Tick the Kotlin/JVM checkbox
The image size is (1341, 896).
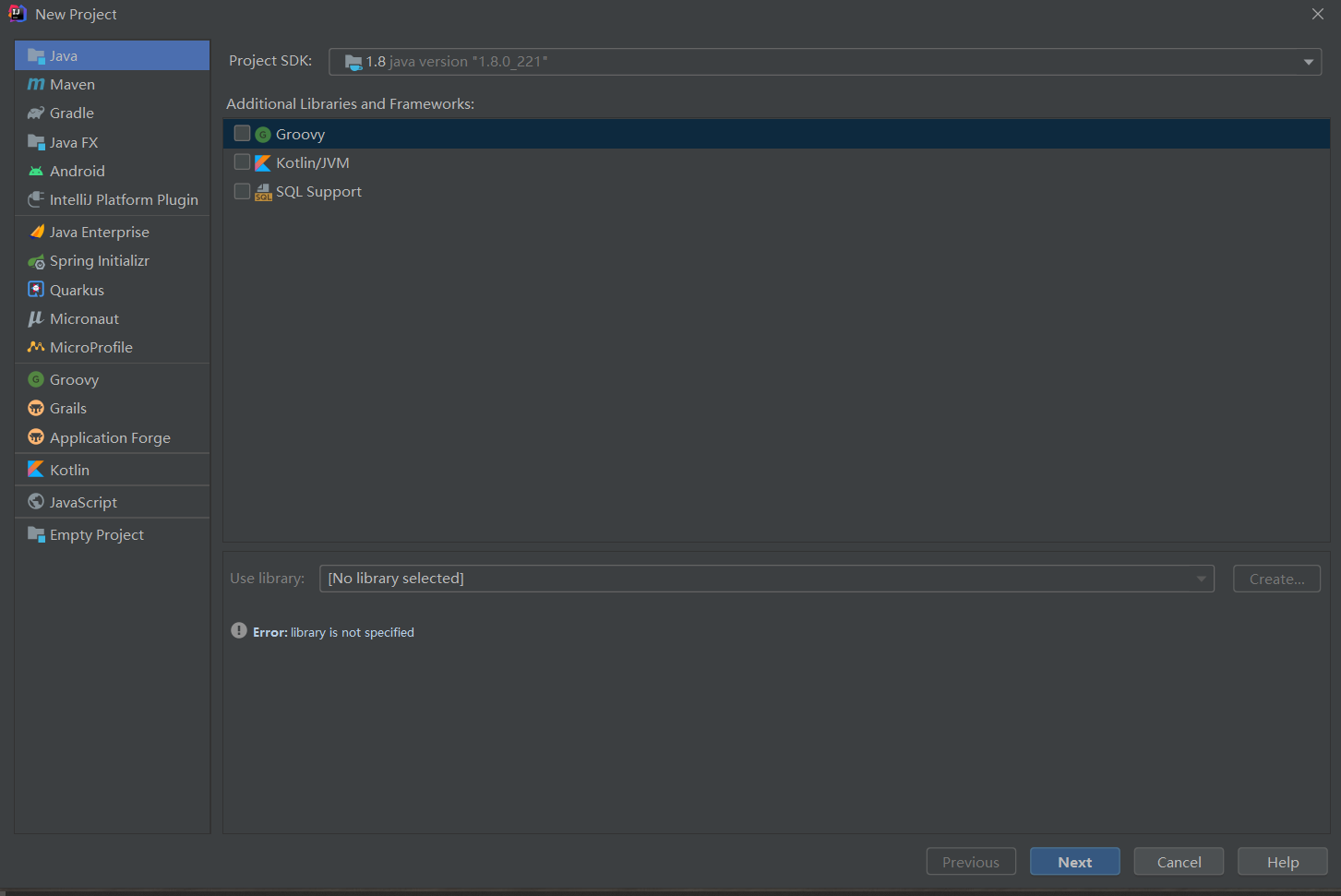coord(242,162)
